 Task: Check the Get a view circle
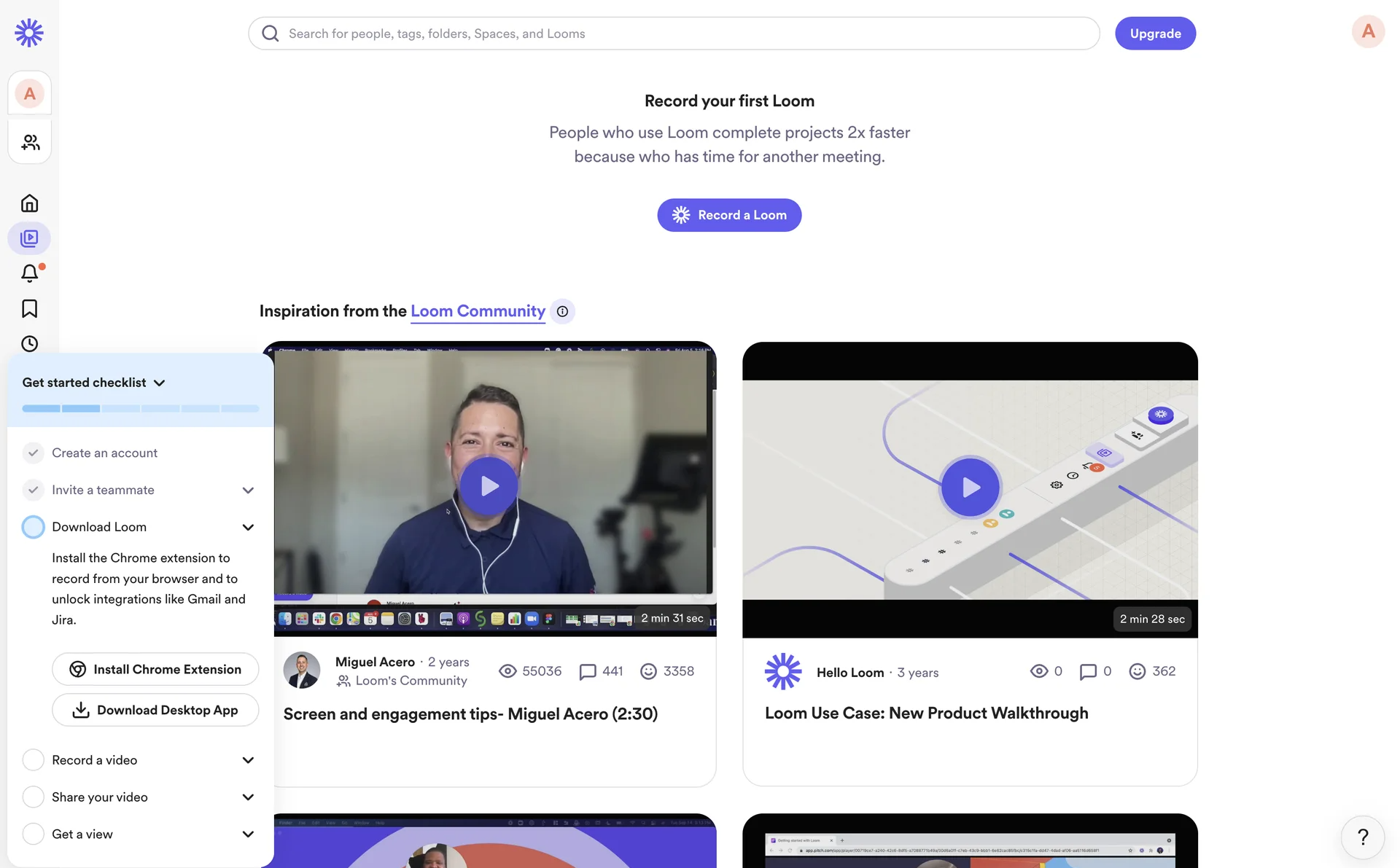(x=33, y=834)
